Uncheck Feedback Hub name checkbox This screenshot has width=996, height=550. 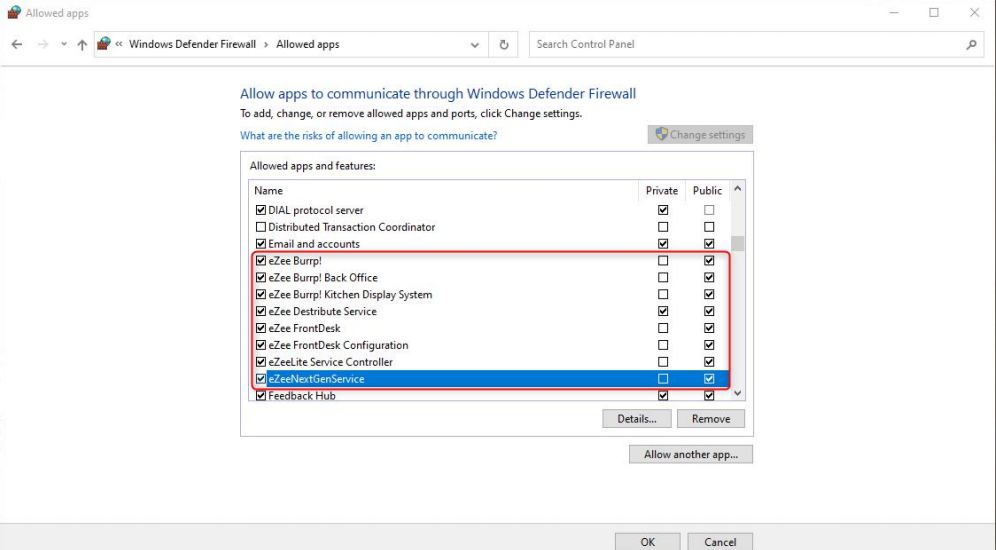tap(260, 396)
